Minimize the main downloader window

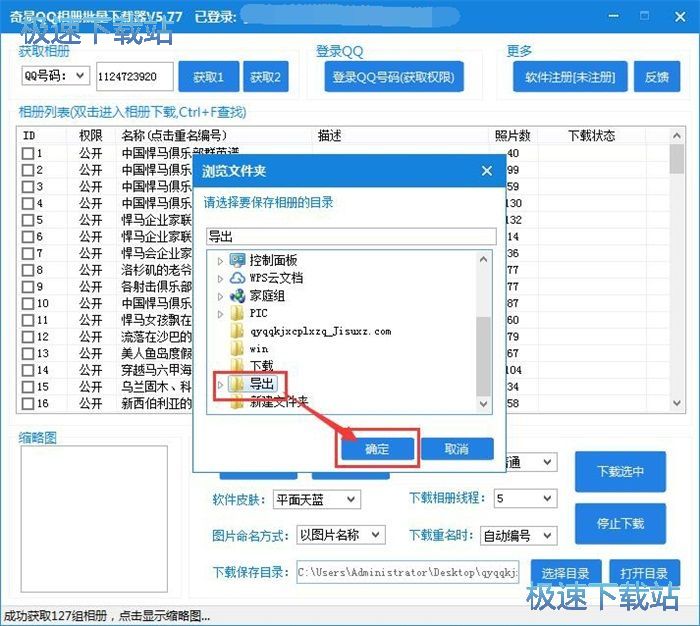coord(614,17)
